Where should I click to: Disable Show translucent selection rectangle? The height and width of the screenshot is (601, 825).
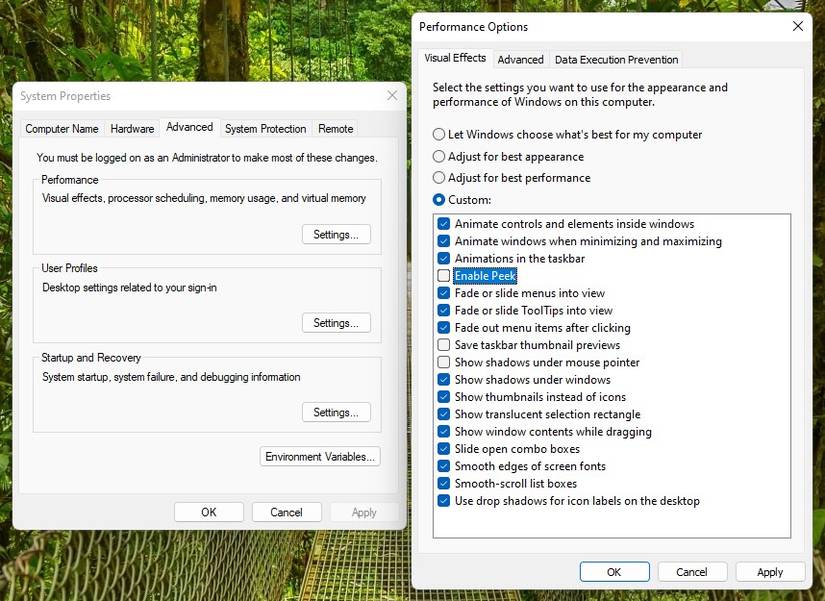coord(444,414)
